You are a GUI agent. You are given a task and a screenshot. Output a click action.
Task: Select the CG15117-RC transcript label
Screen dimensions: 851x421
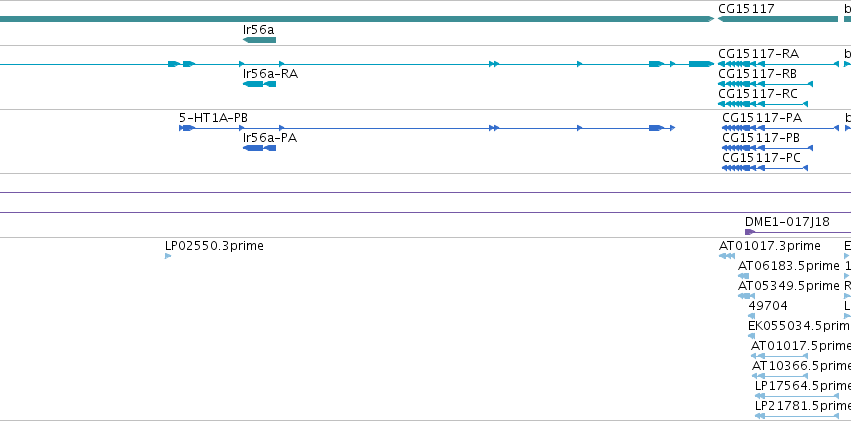pyautogui.click(x=758, y=94)
